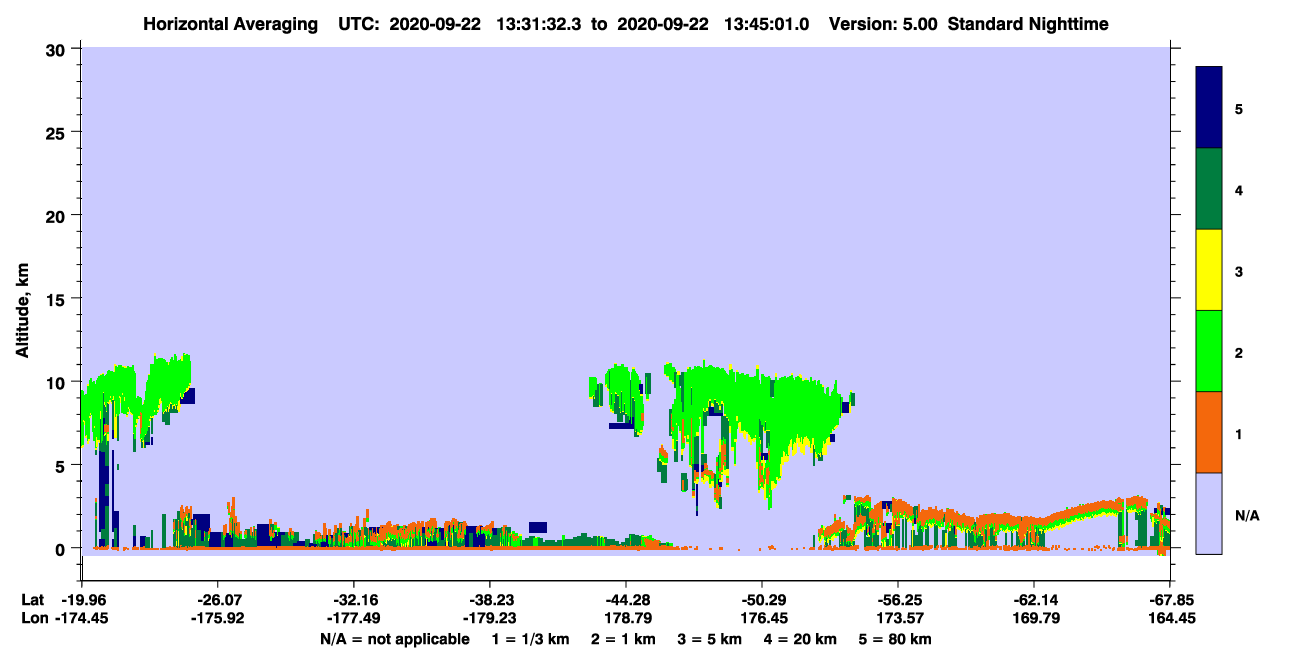Click the altitude tick label '20'
Image resolution: width=1300 pixels, height=667 pixels.
coord(58,215)
